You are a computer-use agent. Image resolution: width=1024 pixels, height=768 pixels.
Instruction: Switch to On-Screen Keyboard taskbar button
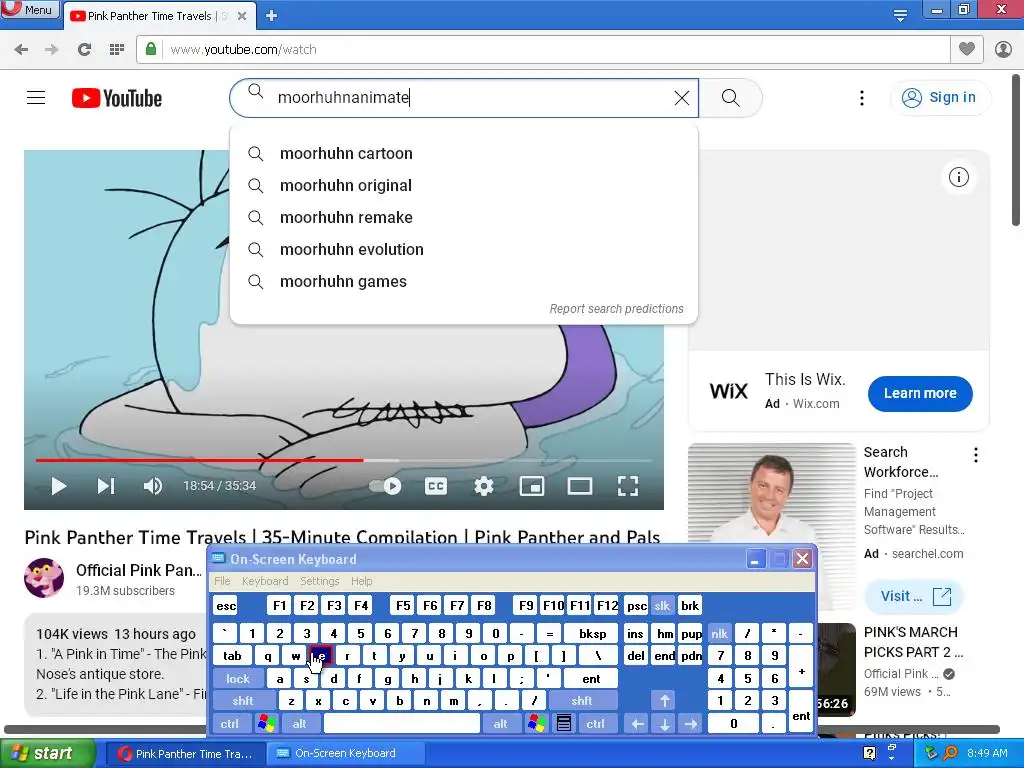345,754
